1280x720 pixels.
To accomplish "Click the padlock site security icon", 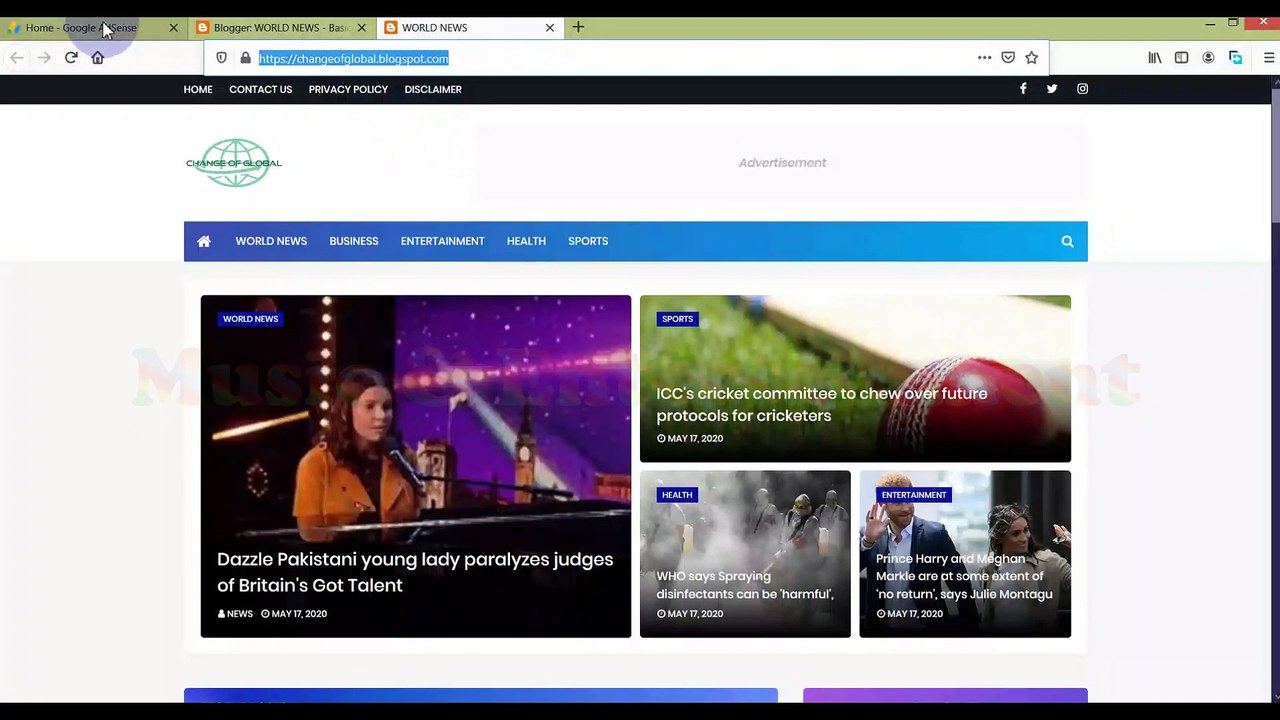I will (x=245, y=58).
